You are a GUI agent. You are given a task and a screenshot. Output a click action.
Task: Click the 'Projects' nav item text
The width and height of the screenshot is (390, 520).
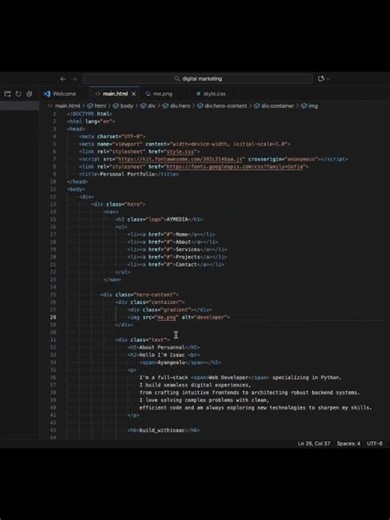coord(188,257)
